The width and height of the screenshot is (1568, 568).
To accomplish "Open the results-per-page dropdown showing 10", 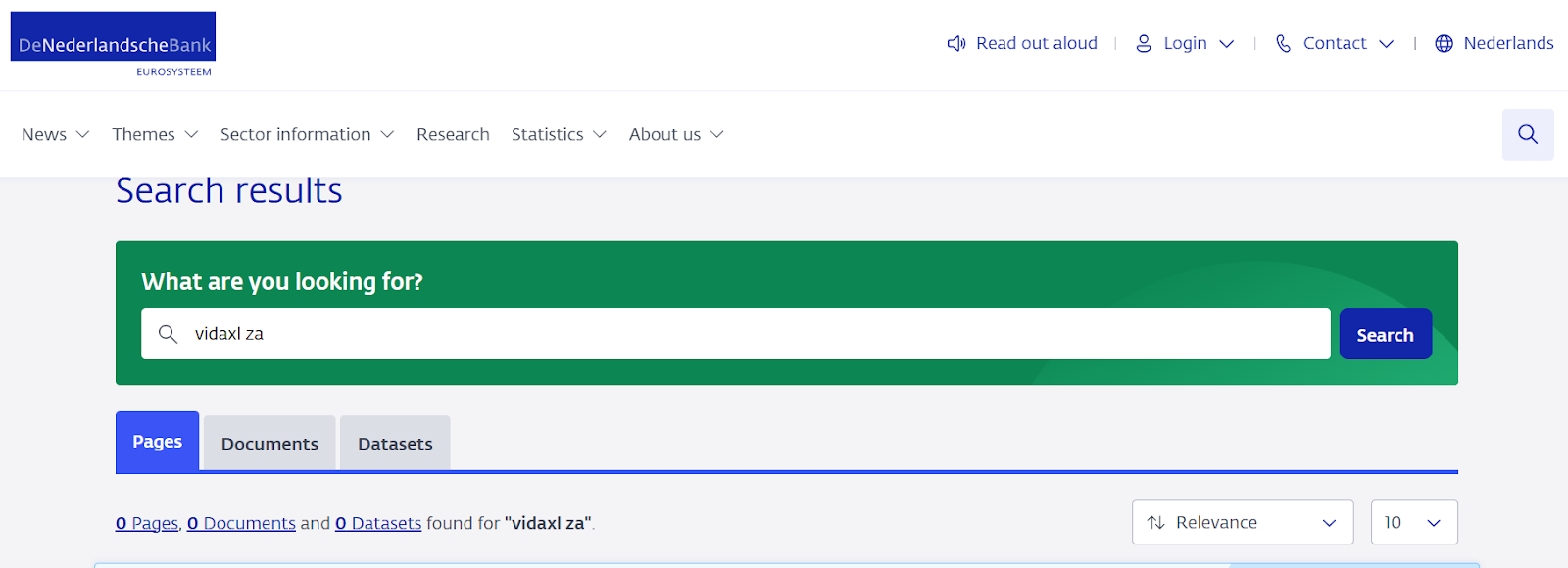I will 1413,523.
